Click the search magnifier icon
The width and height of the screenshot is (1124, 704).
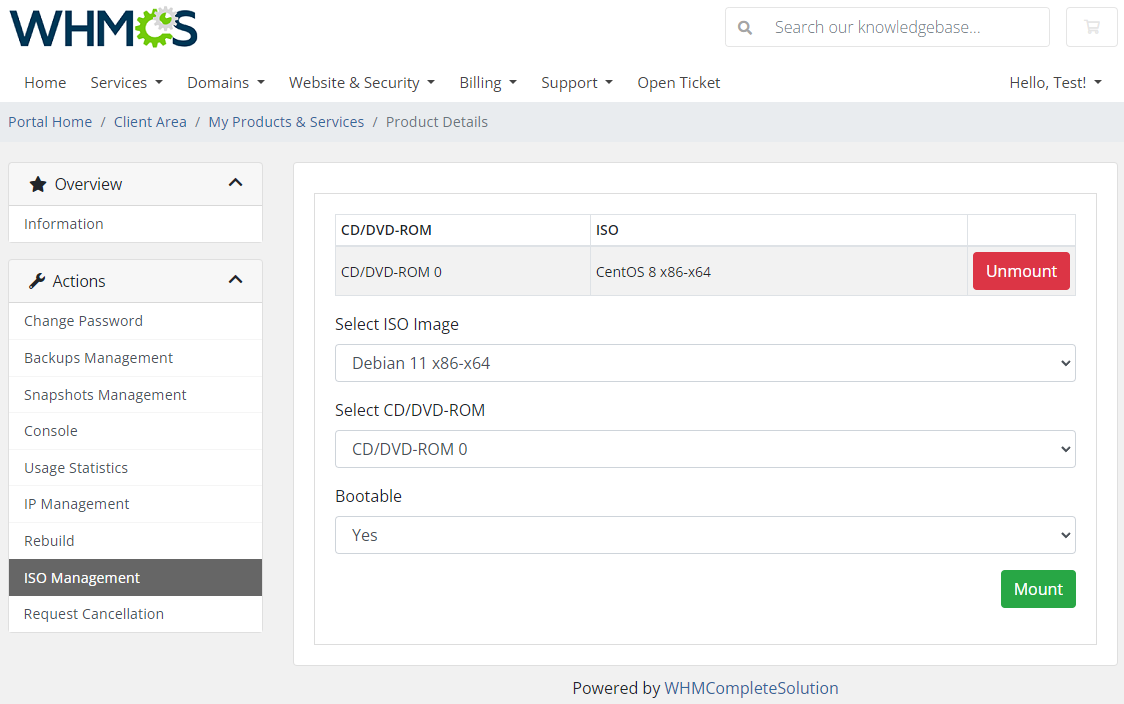(745, 27)
